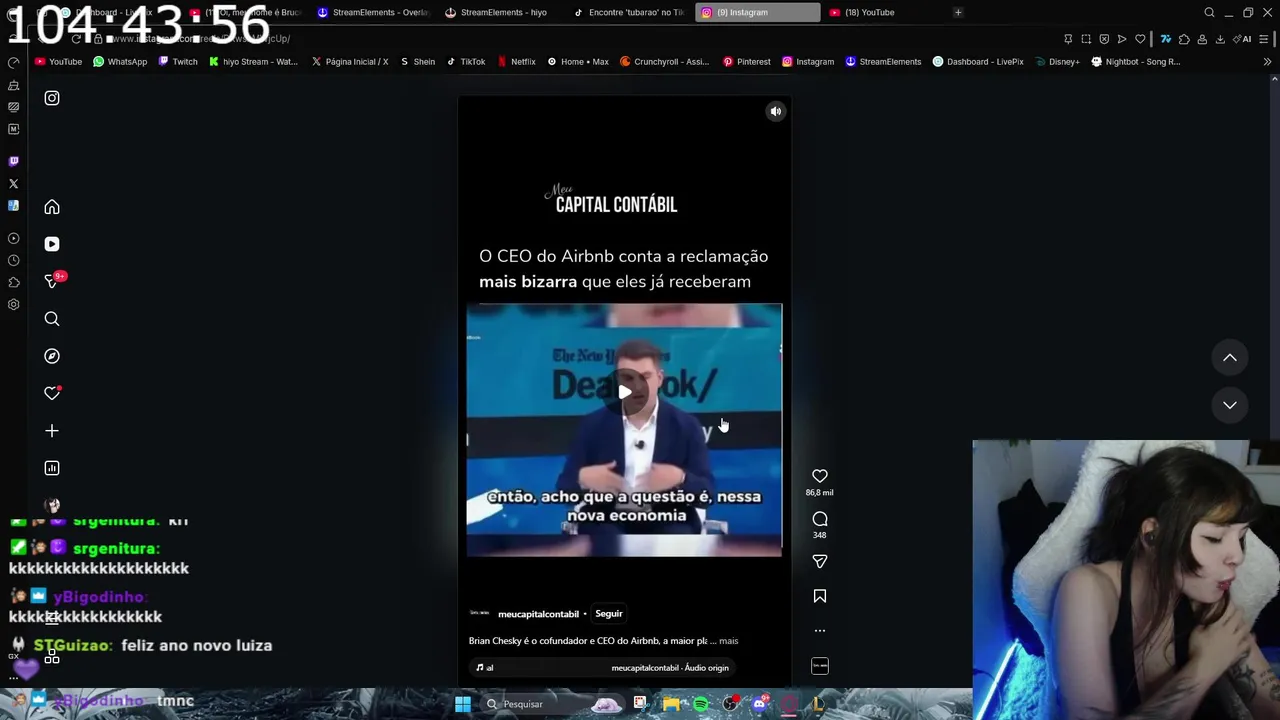This screenshot has height=720, width=1280.
Task: Share the reel via paper plane icon
Action: coord(820,562)
